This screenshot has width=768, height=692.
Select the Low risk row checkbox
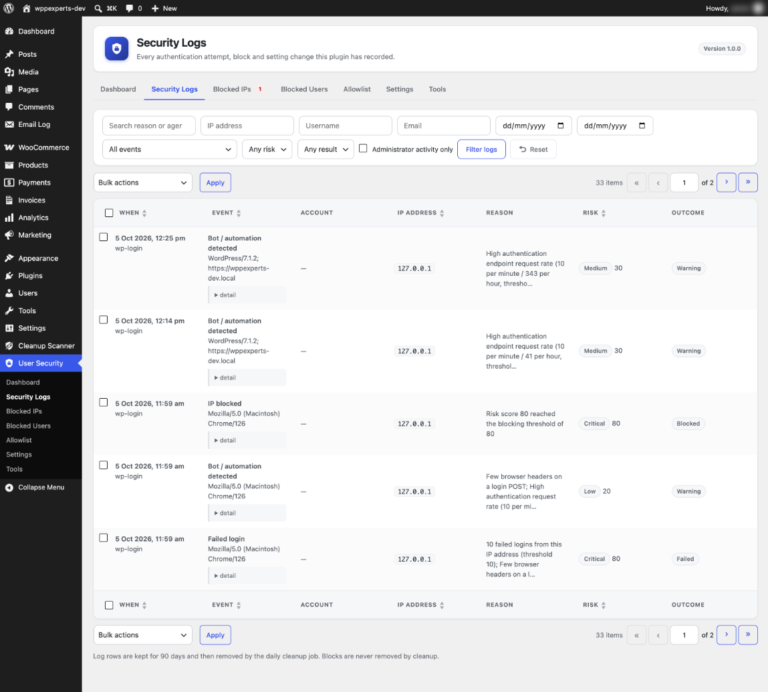(103, 465)
